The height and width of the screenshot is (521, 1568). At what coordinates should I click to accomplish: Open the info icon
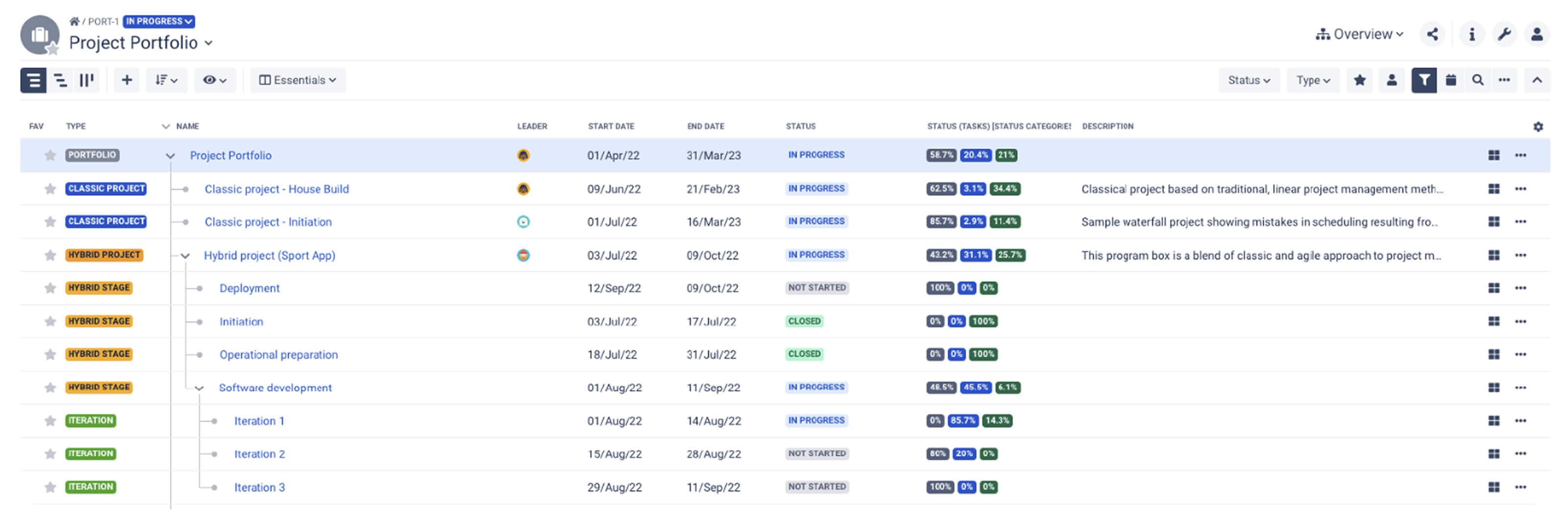click(1472, 34)
